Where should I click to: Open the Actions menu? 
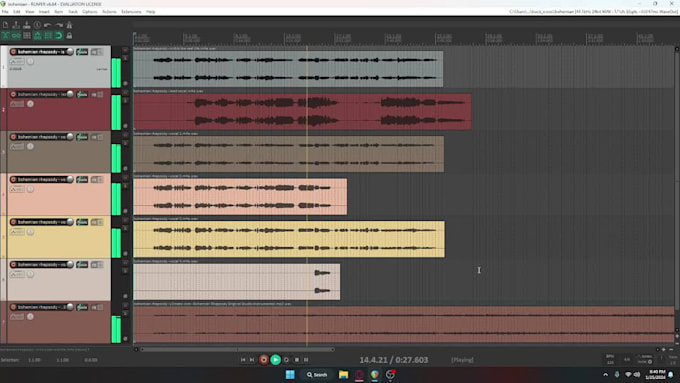tap(109, 12)
